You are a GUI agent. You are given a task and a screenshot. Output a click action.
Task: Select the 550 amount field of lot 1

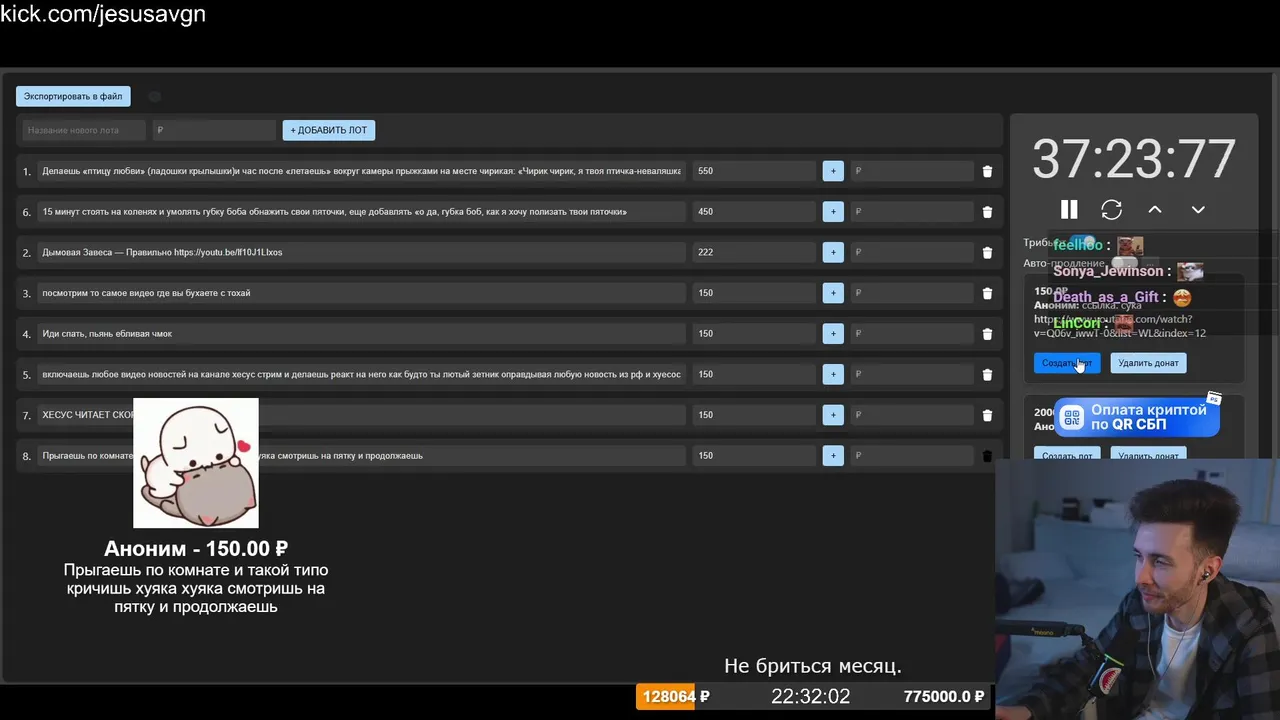[x=754, y=171]
